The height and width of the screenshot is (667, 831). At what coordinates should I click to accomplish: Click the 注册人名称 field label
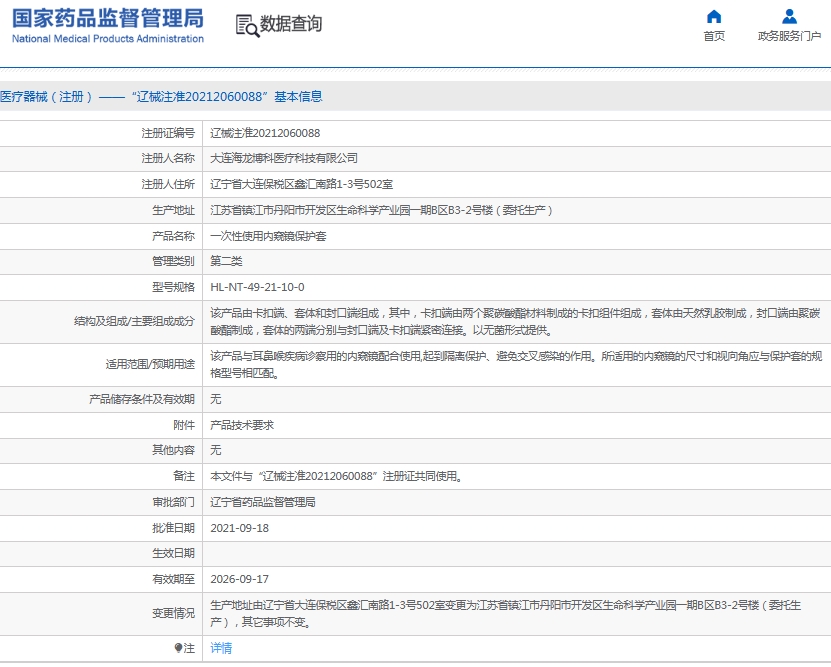pos(168,158)
